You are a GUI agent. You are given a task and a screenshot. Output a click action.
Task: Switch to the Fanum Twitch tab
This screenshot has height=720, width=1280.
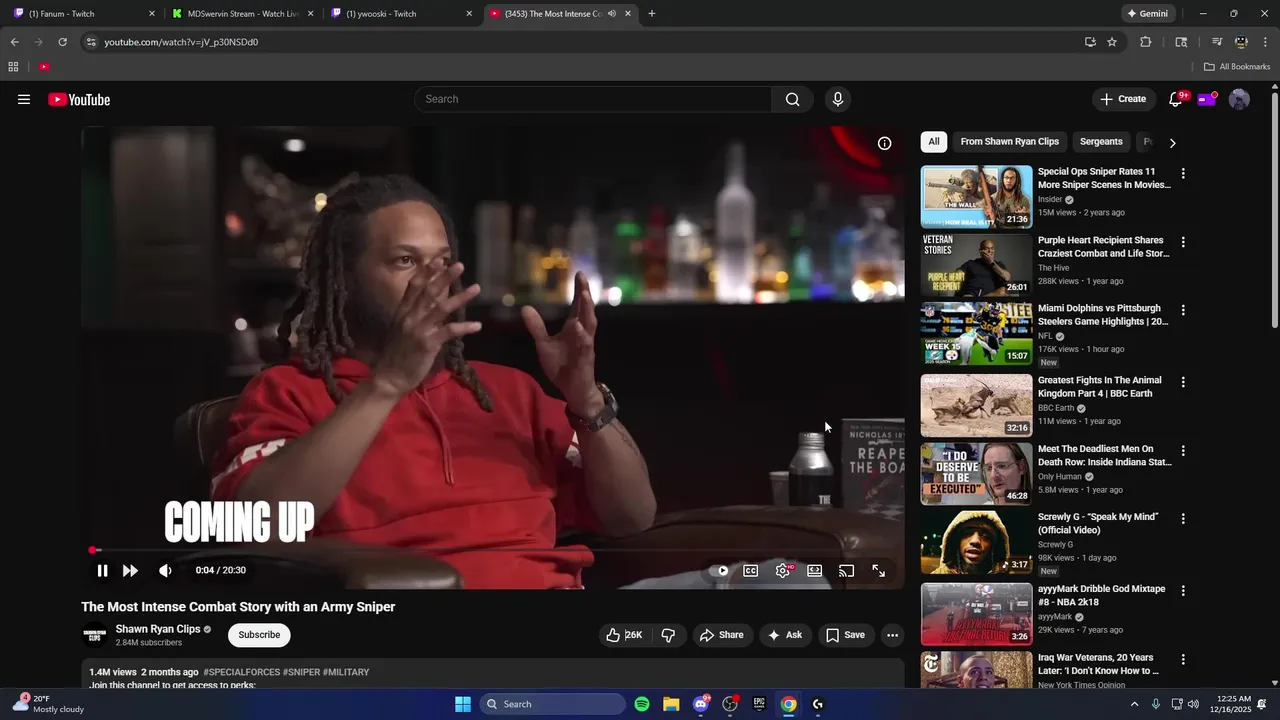click(x=84, y=14)
